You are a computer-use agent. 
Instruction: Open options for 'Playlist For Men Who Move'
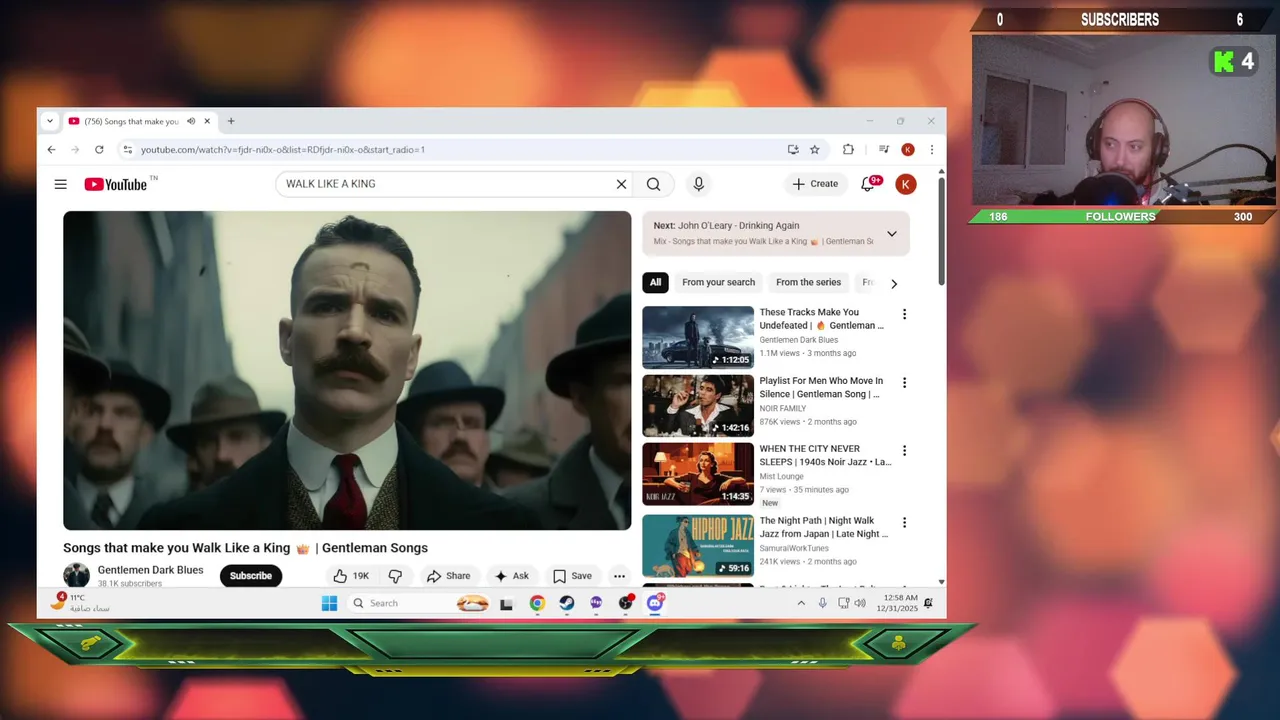[x=904, y=382]
